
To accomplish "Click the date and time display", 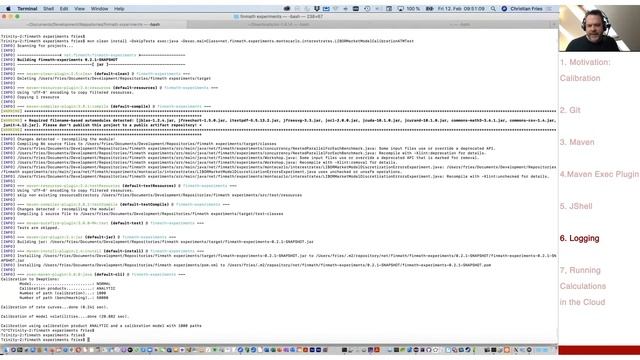I will (x=461, y=9).
